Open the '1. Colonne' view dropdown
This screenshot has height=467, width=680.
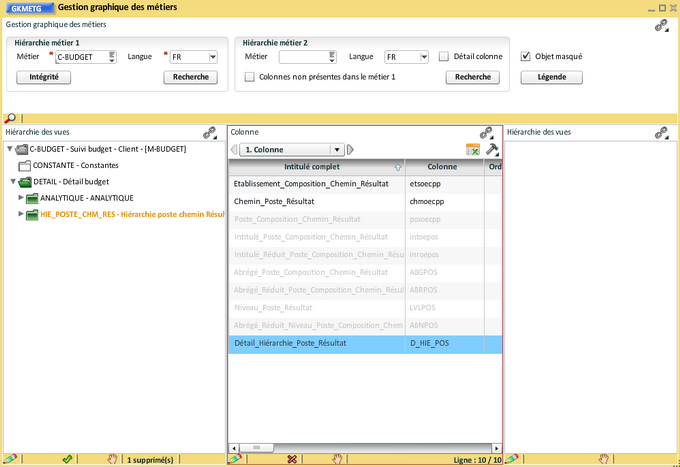tap(338, 149)
